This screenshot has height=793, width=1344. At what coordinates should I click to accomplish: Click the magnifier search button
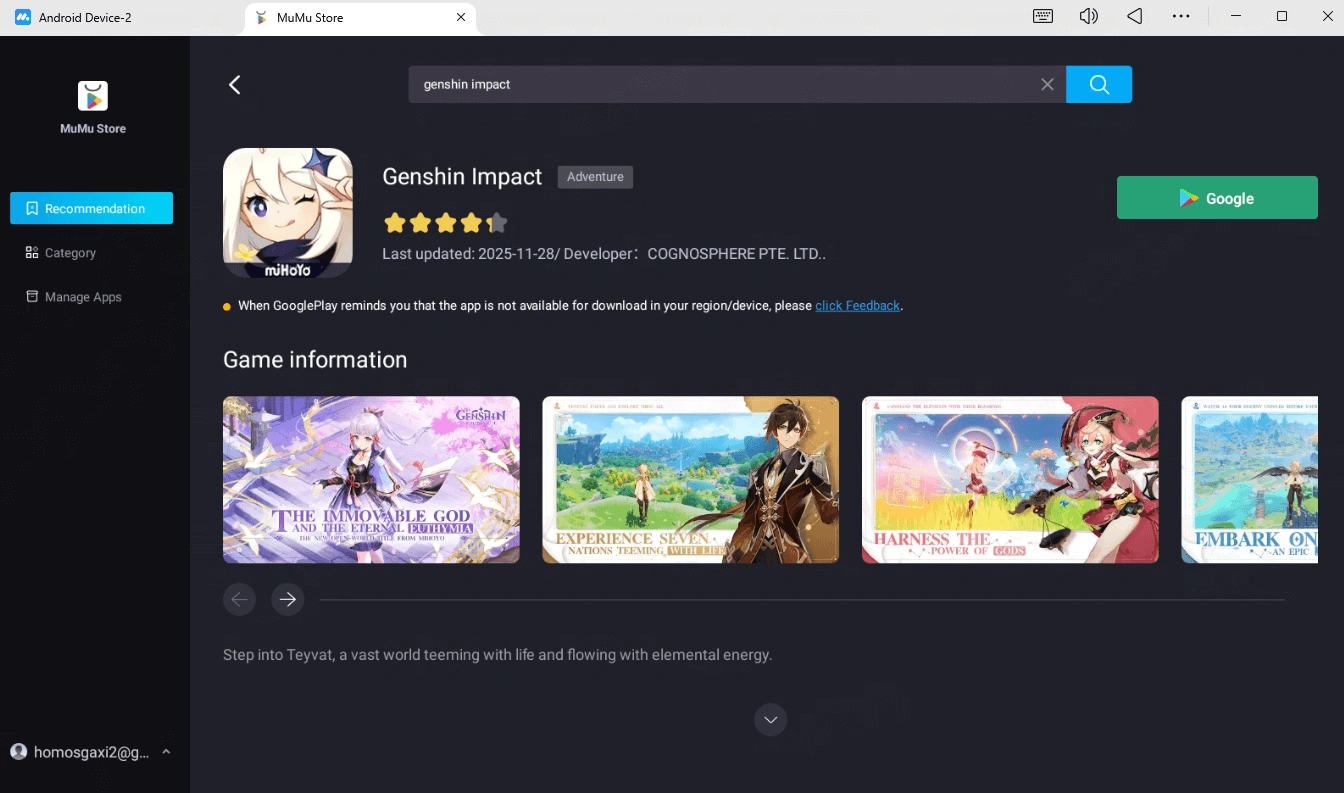(1098, 85)
